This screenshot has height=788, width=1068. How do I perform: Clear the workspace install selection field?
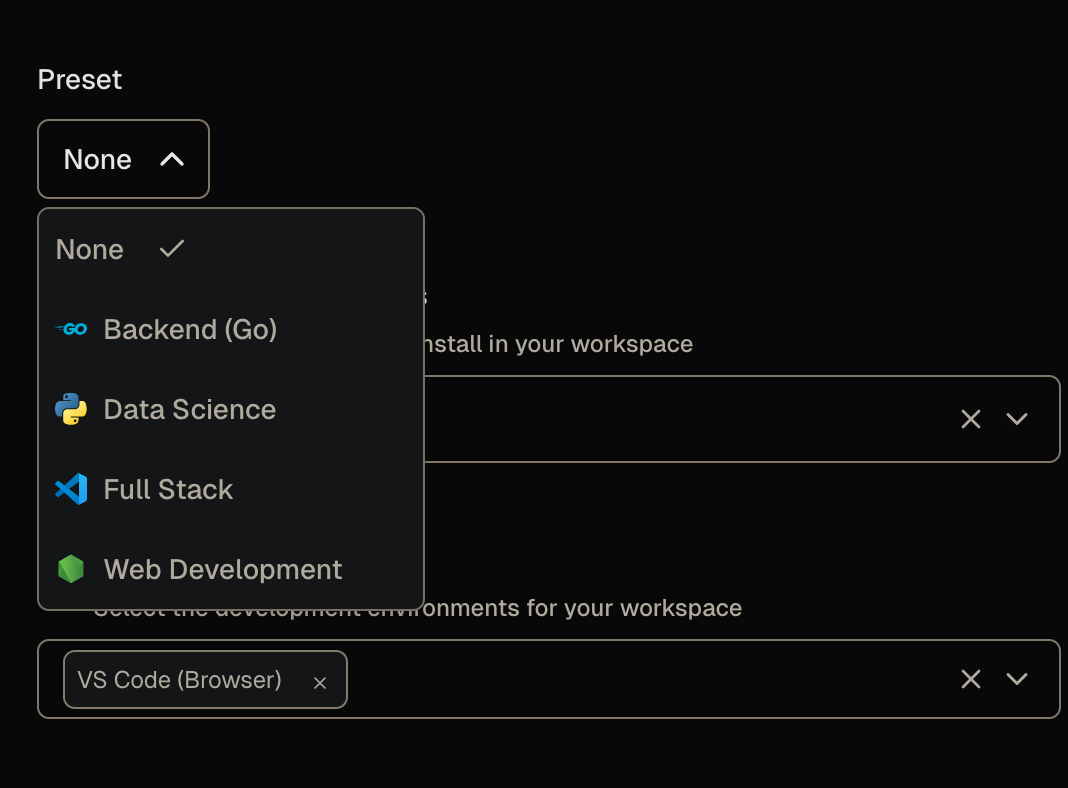point(971,419)
